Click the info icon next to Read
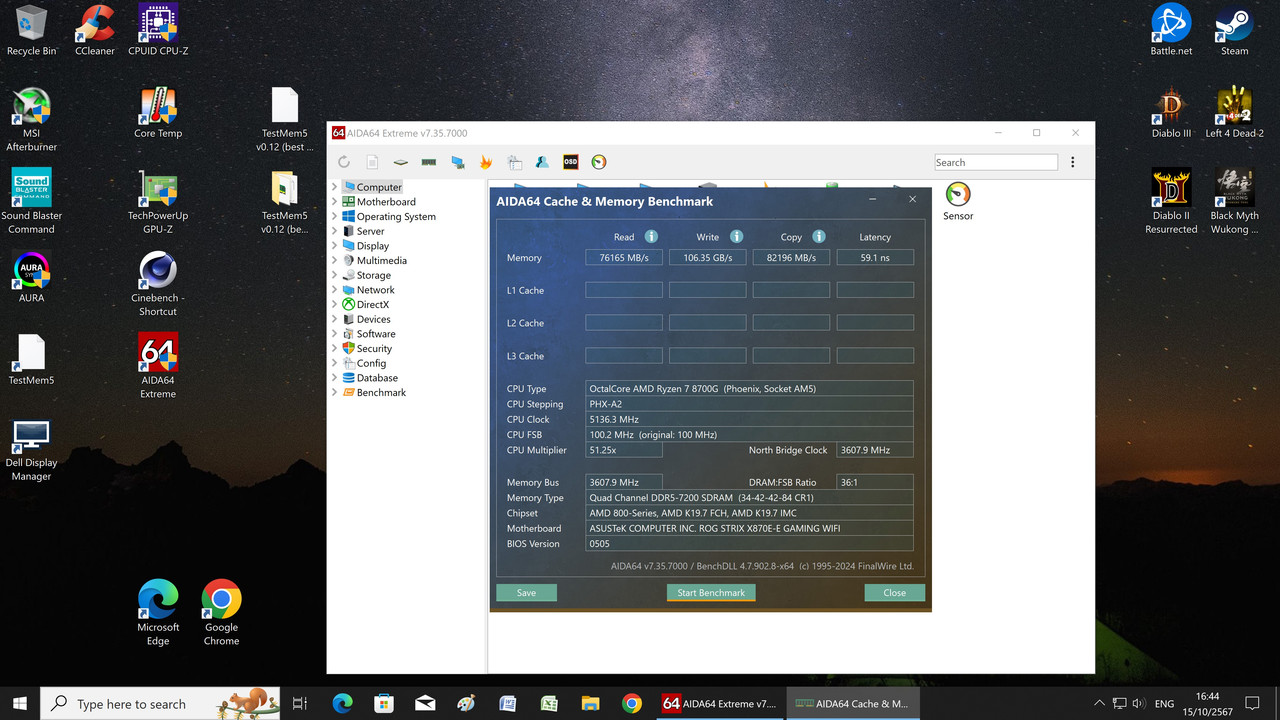The height and width of the screenshot is (720, 1280). click(651, 237)
